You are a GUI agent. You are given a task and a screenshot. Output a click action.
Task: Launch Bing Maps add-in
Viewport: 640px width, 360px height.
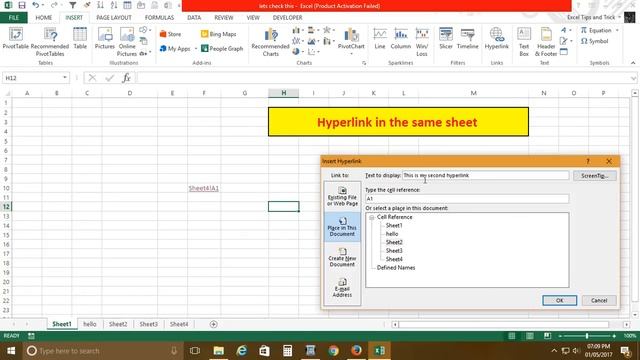[218, 34]
